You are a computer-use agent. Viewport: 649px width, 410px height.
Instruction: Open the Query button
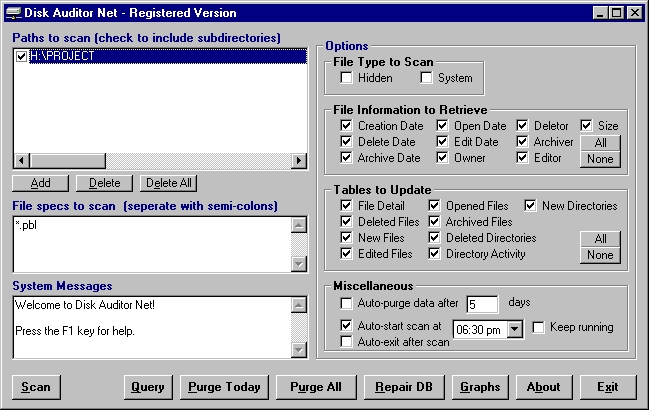coord(148,387)
